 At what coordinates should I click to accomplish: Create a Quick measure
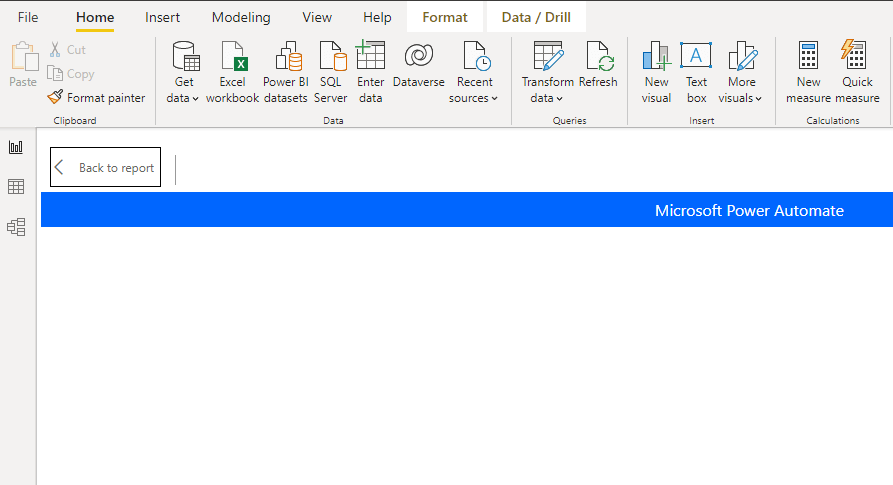tap(857, 72)
